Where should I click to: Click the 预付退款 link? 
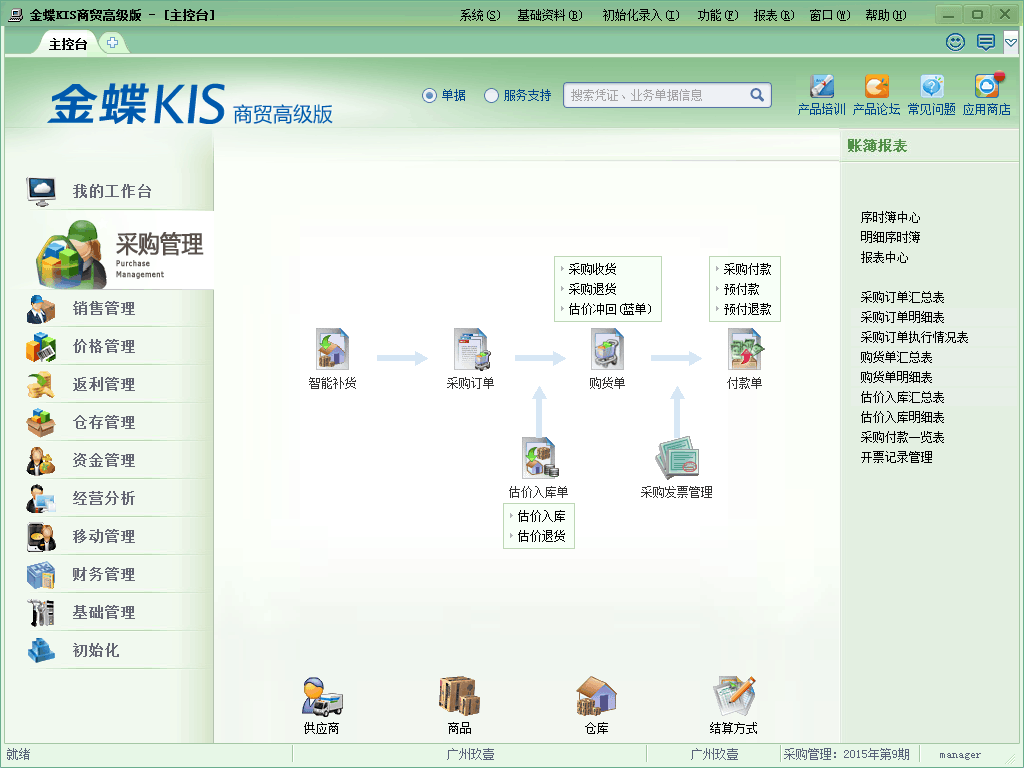[747, 309]
